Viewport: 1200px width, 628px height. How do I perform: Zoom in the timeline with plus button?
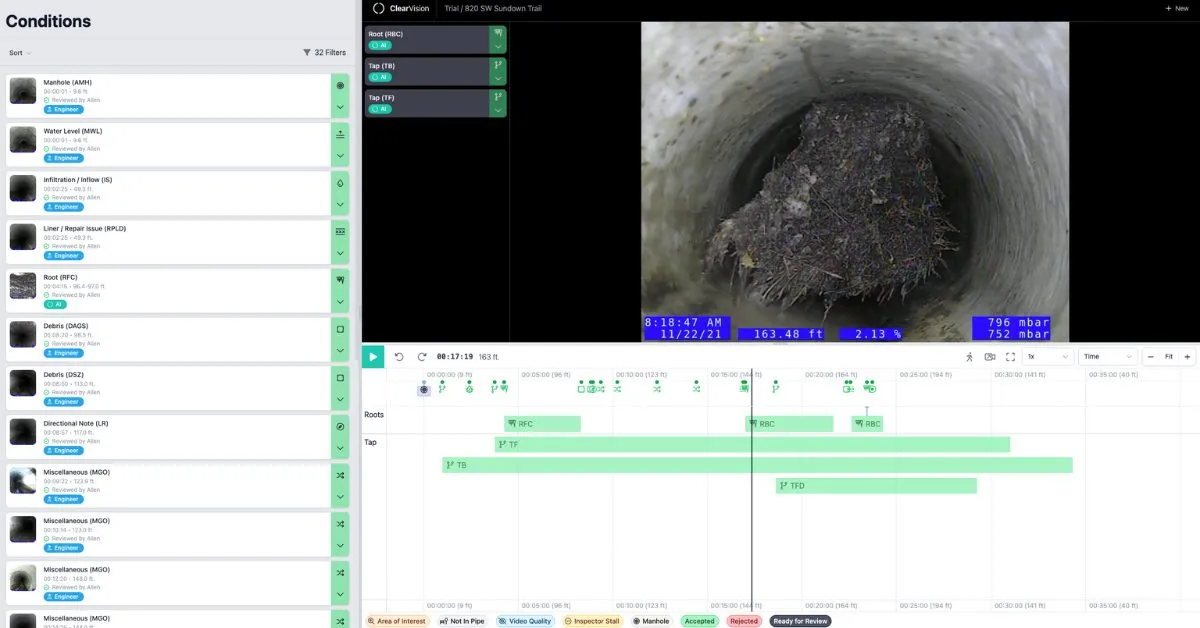click(1187, 357)
